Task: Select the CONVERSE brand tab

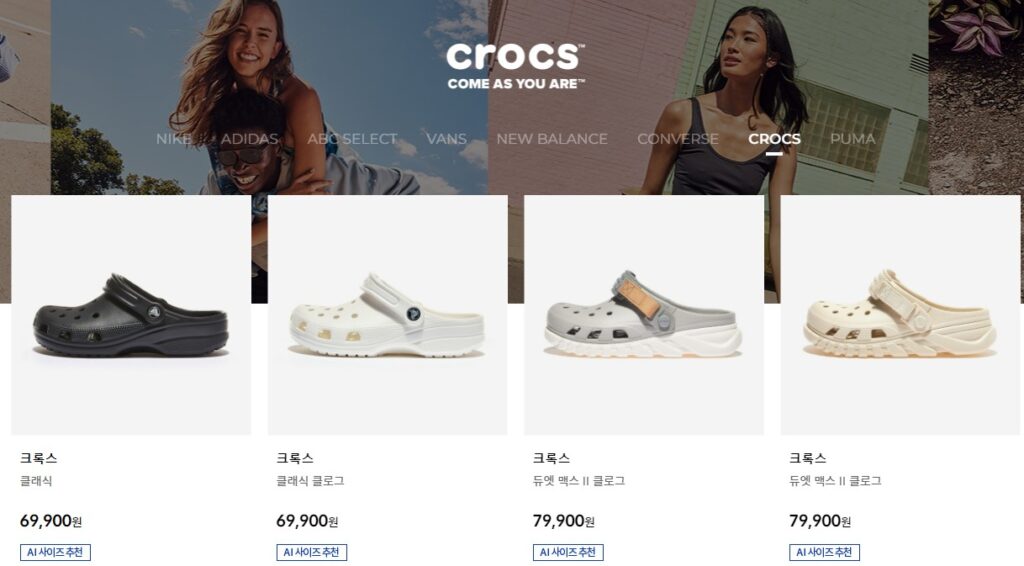Action: click(678, 139)
